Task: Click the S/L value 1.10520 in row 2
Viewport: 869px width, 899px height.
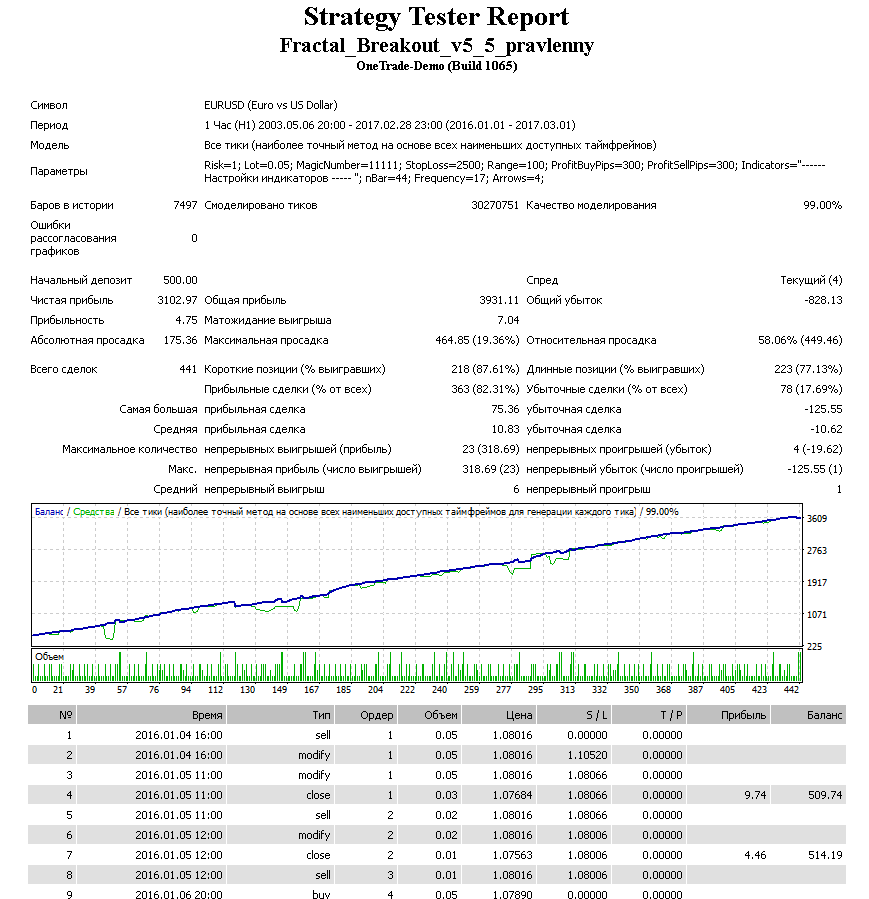Action: point(587,755)
